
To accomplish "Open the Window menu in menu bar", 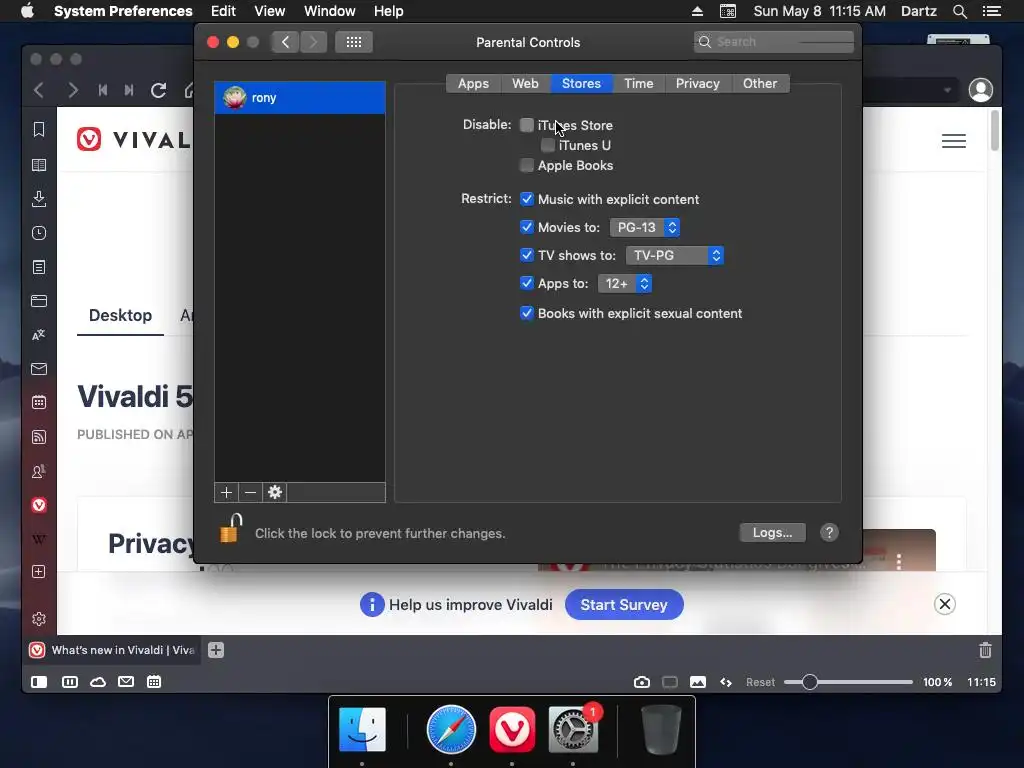I will (330, 11).
